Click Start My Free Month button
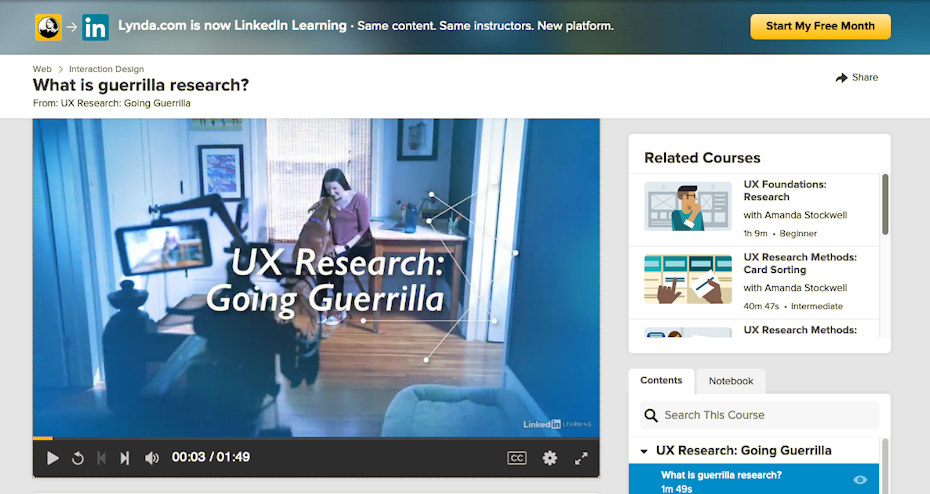Image resolution: width=930 pixels, height=494 pixels. [819, 26]
